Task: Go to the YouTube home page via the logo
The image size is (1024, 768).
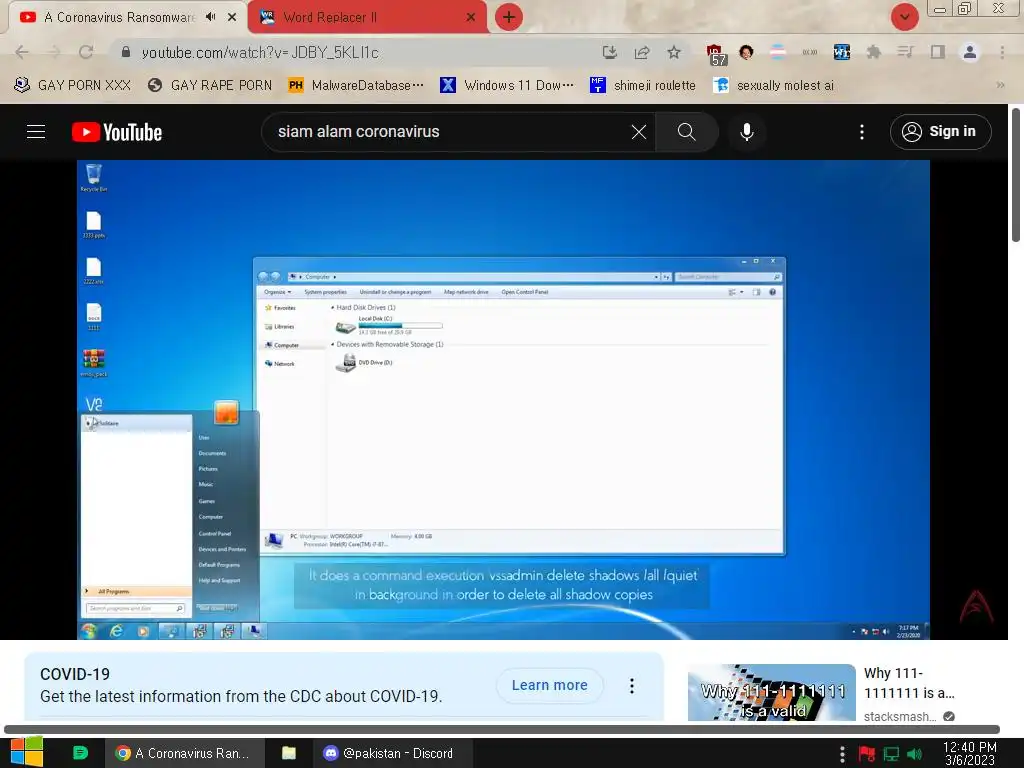Action: pos(117,132)
